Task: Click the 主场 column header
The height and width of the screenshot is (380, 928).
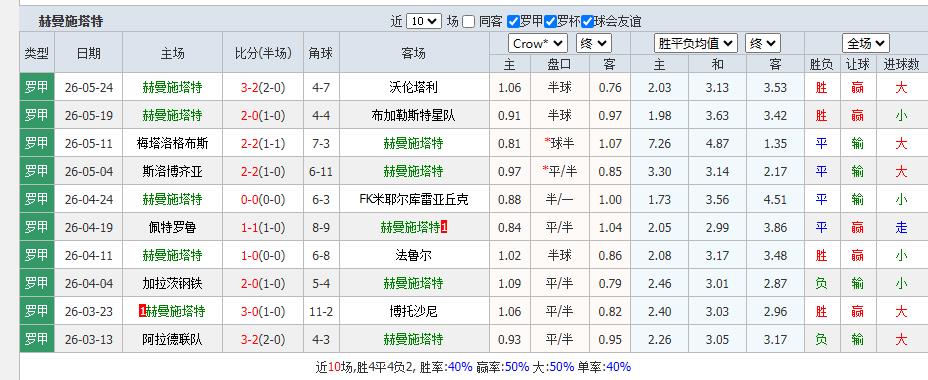Action: 173,53
